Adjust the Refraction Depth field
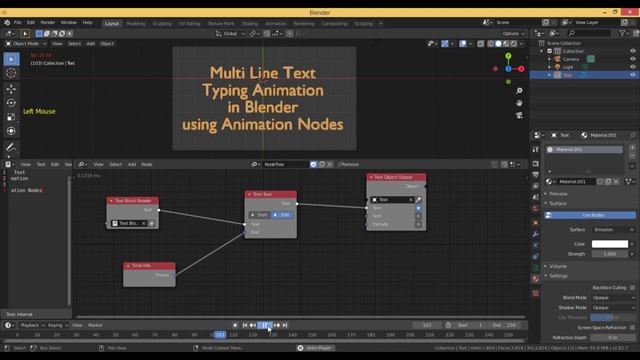The width and height of the screenshot is (640, 360). (613, 338)
